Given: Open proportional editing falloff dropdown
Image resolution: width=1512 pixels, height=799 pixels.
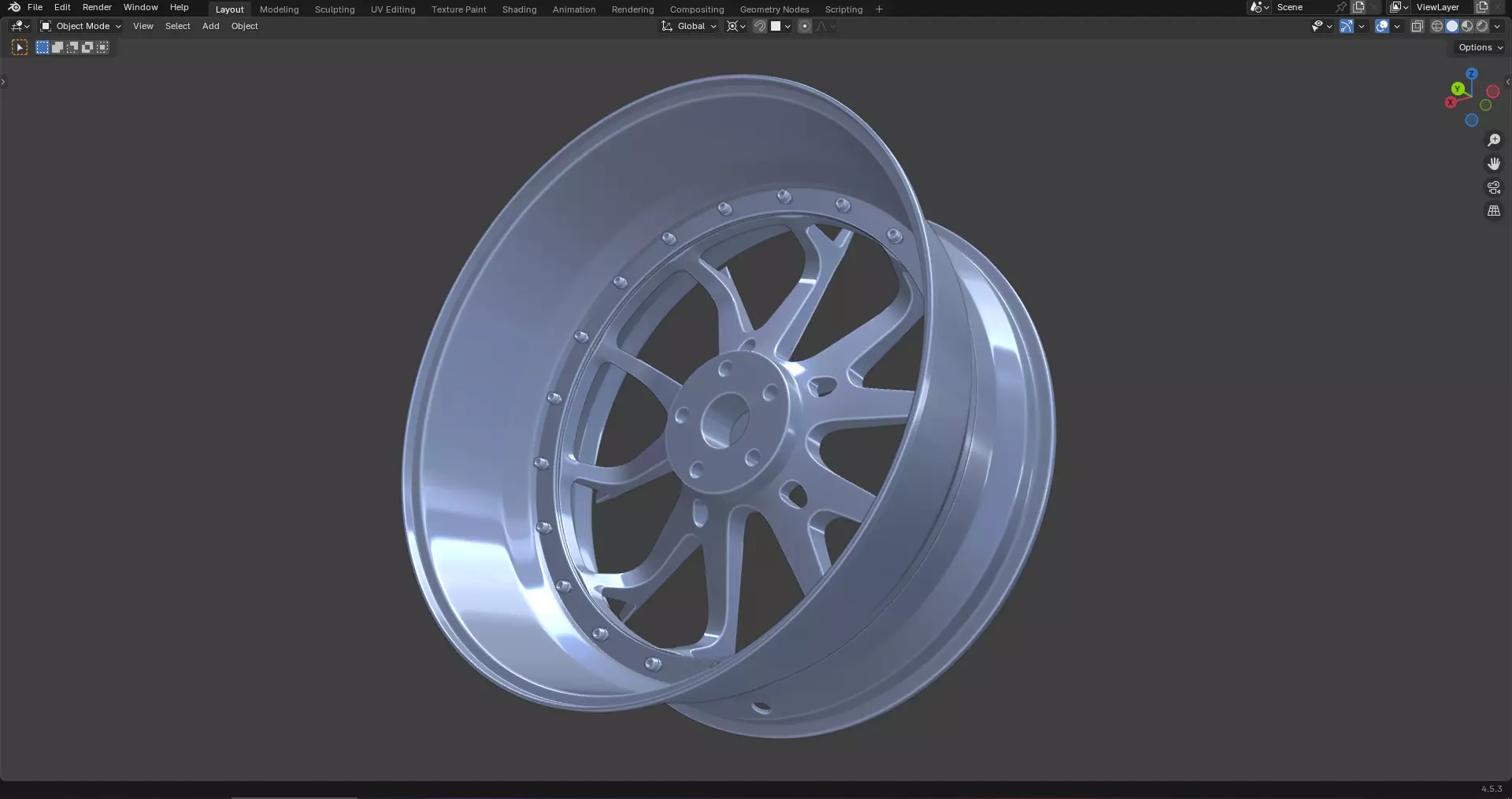Looking at the screenshot, I should coord(825,26).
